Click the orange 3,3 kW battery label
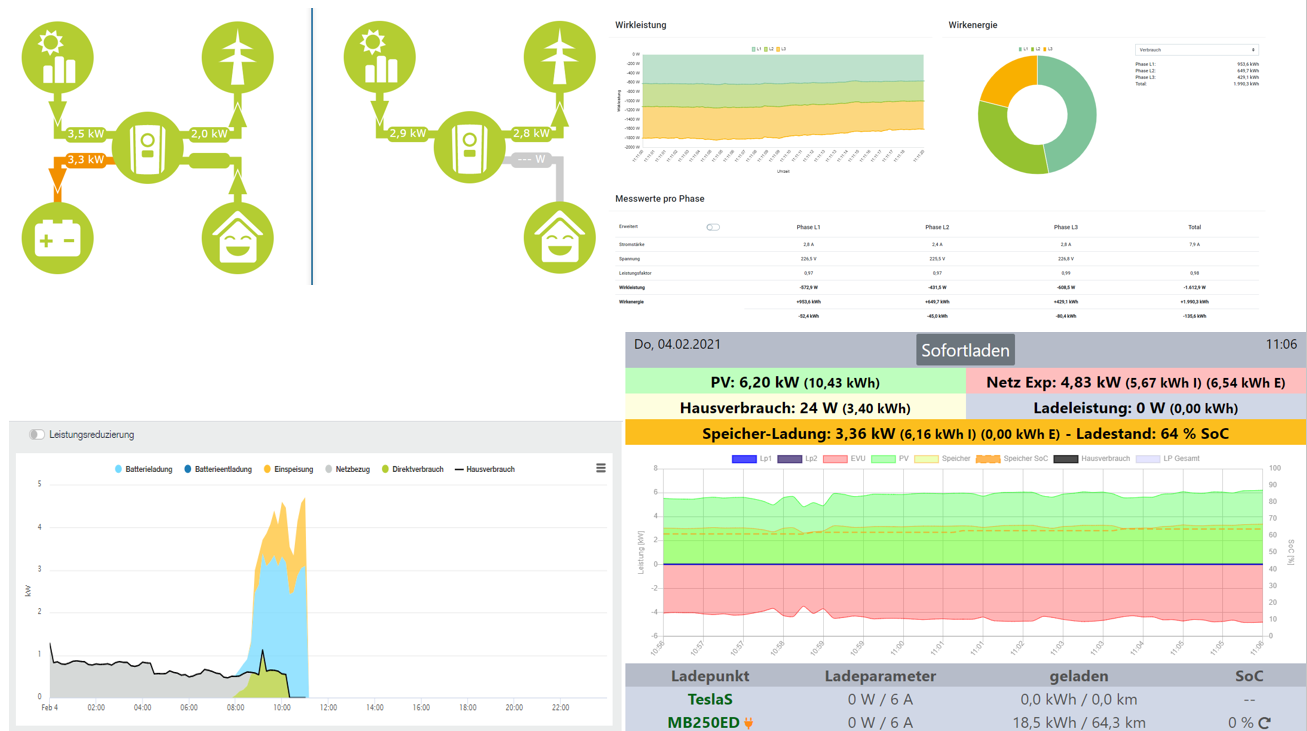This screenshot has width=1307, height=731. click(86, 160)
